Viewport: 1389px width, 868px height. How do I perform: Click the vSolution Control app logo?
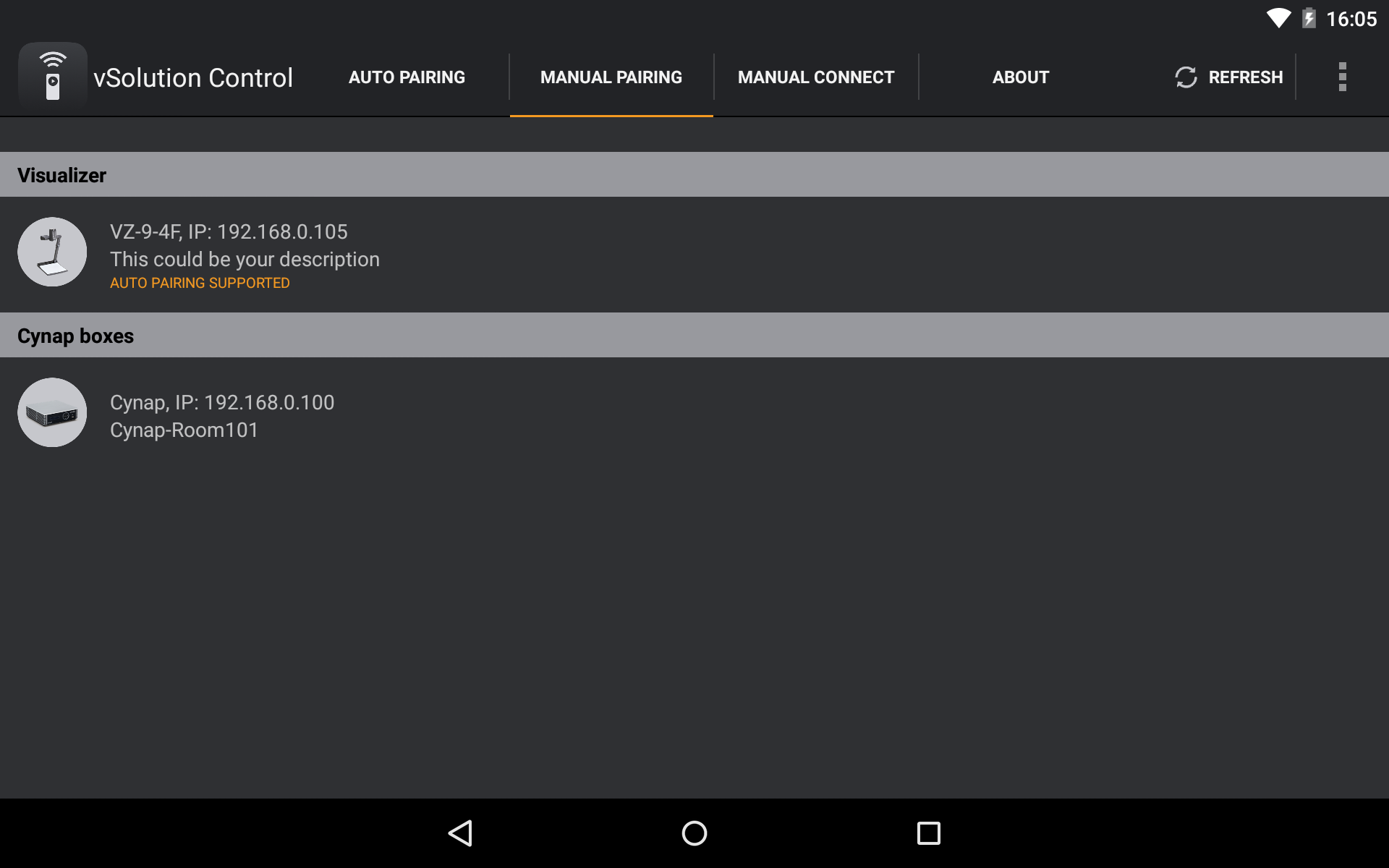[53, 77]
